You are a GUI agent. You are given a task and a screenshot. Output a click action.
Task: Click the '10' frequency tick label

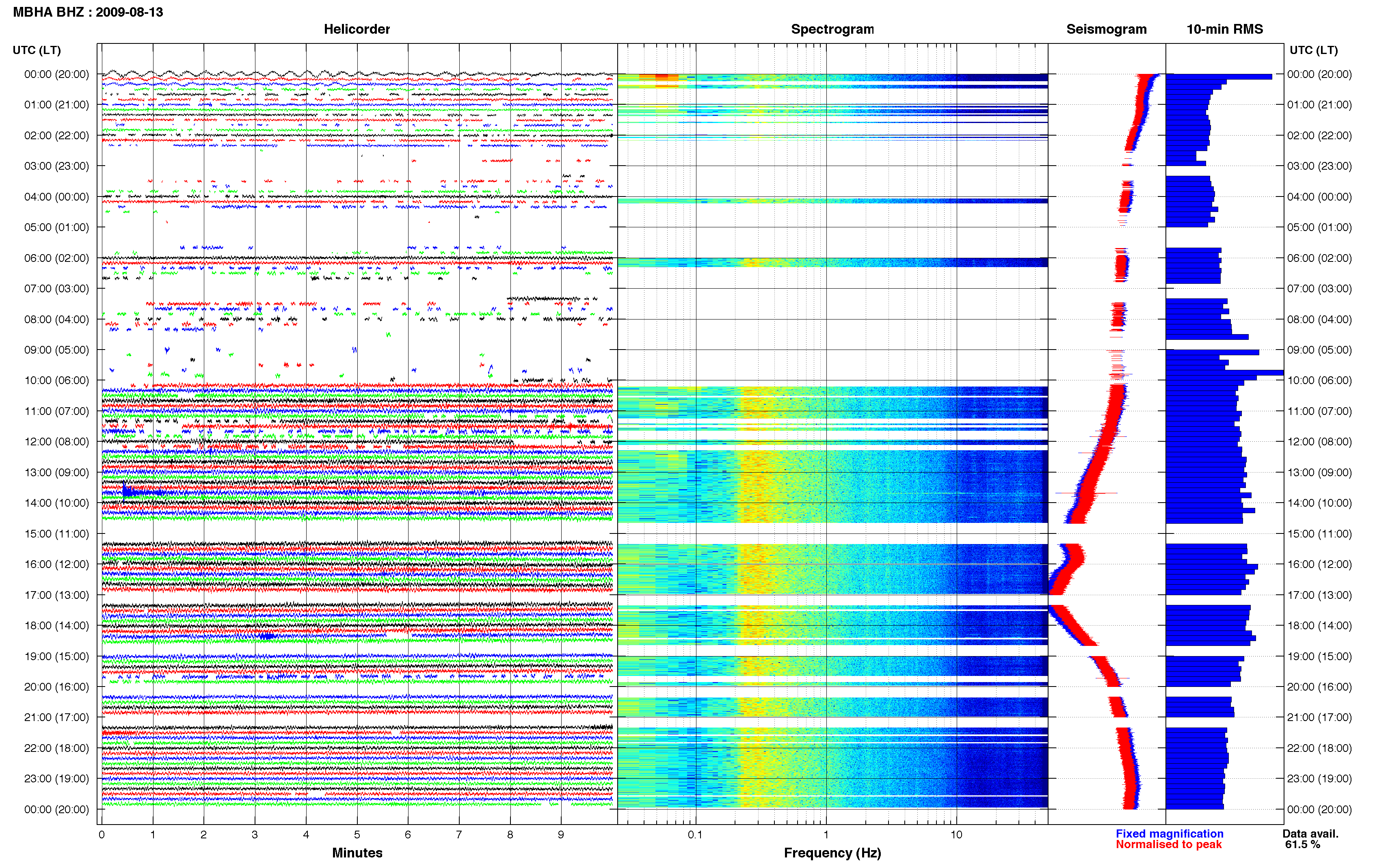[956, 835]
